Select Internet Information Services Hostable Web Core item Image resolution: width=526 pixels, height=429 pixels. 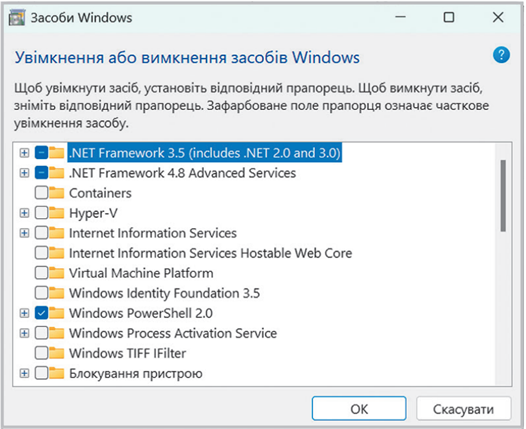pyautogui.click(x=210, y=253)
